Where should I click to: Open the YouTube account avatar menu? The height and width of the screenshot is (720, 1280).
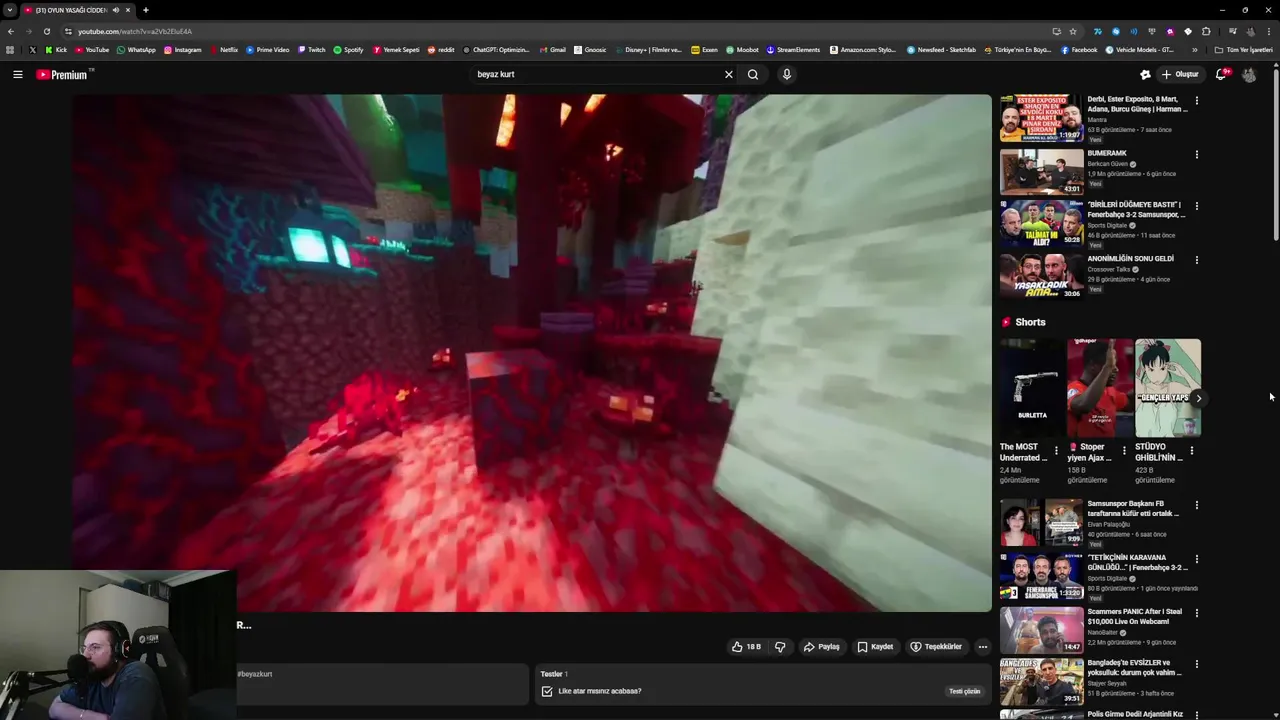point(1249,74)
